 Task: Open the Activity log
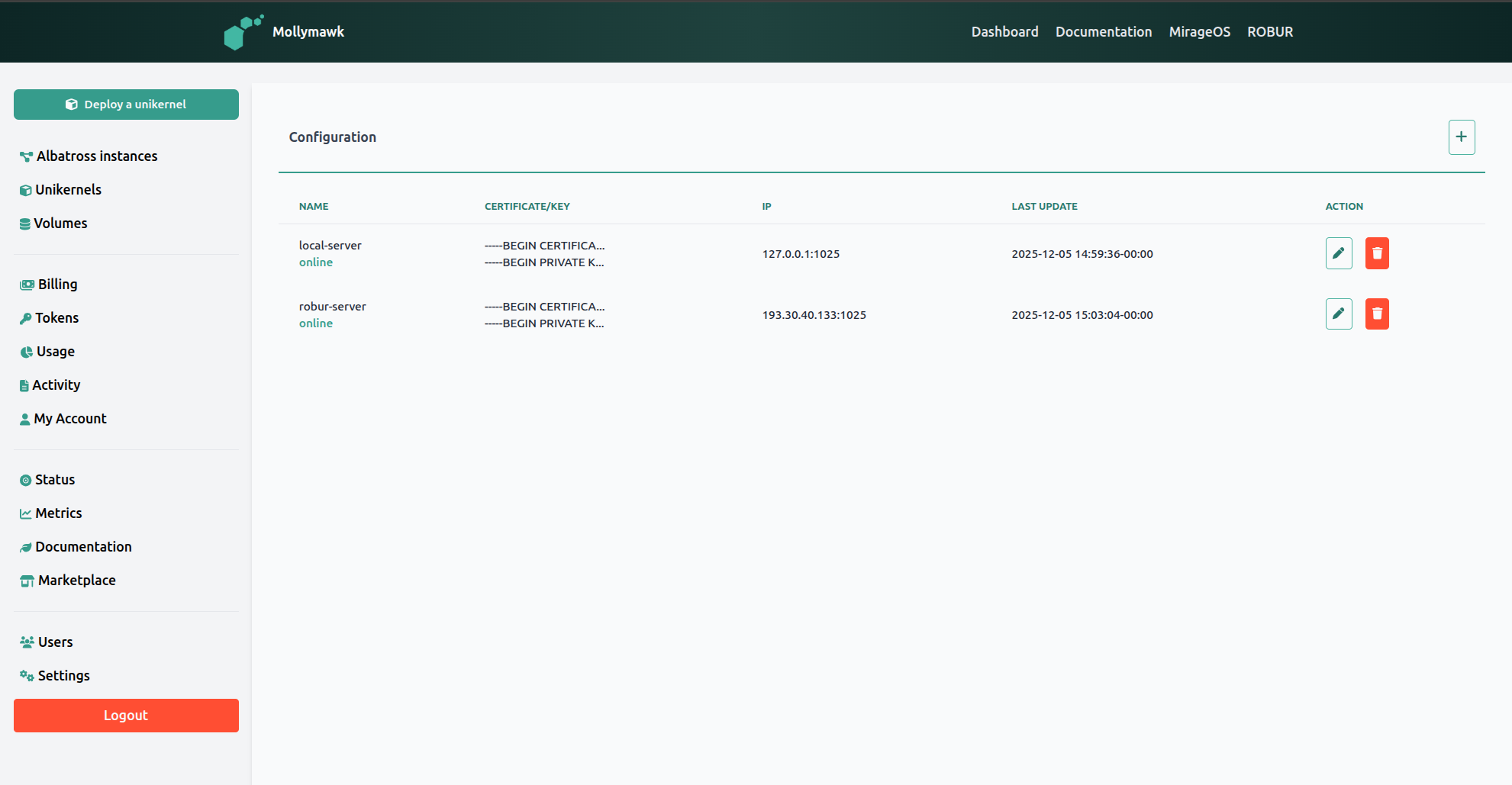coord(56,385)
